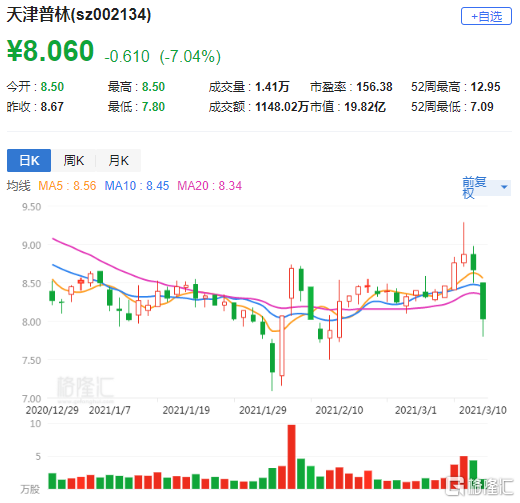Image resolution: width=520 pixels, height=503 pixels.
Task: Click the 成交额 value 1148.02万
Action: click(x=282, y=107)
